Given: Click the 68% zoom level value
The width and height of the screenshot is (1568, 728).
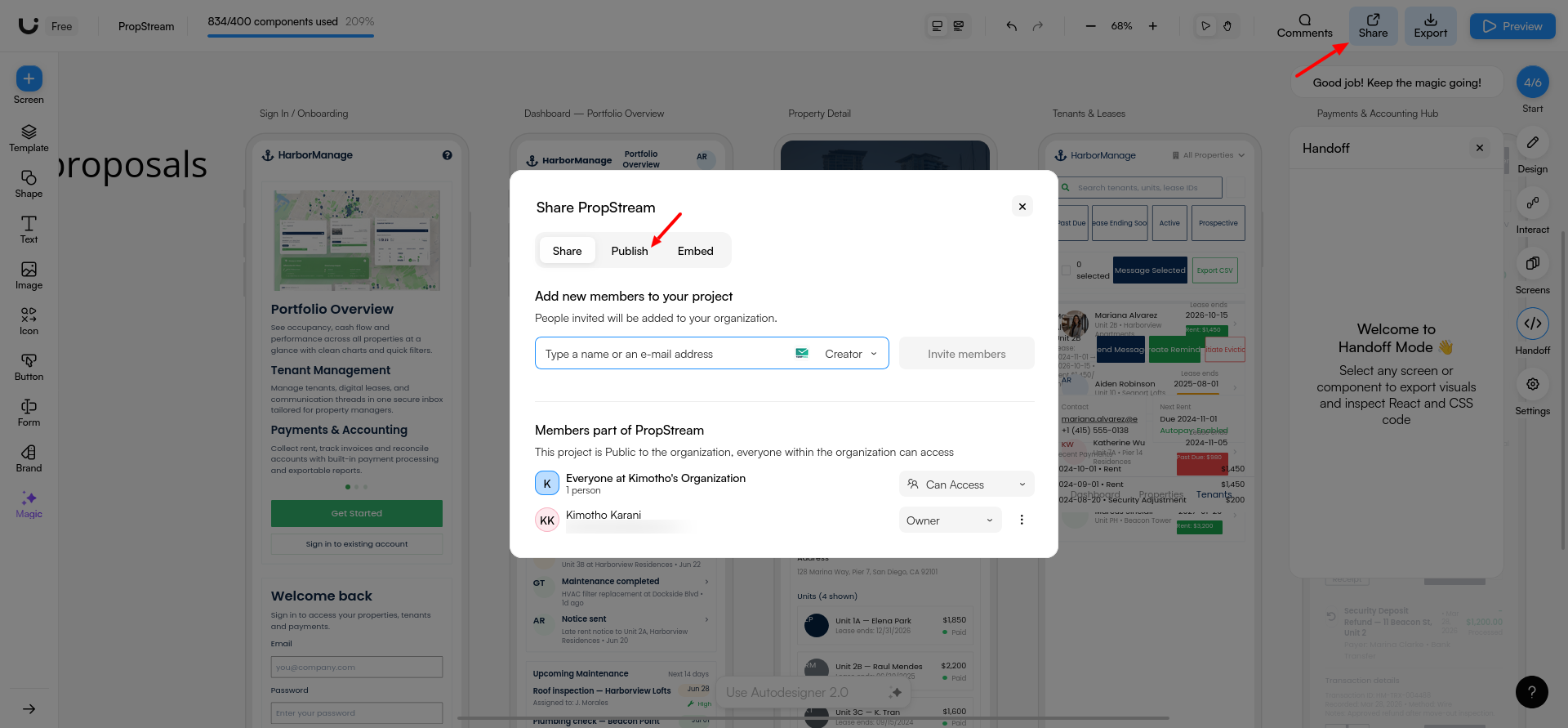Looking at the screenshot, I should (x=1121, y=26).
